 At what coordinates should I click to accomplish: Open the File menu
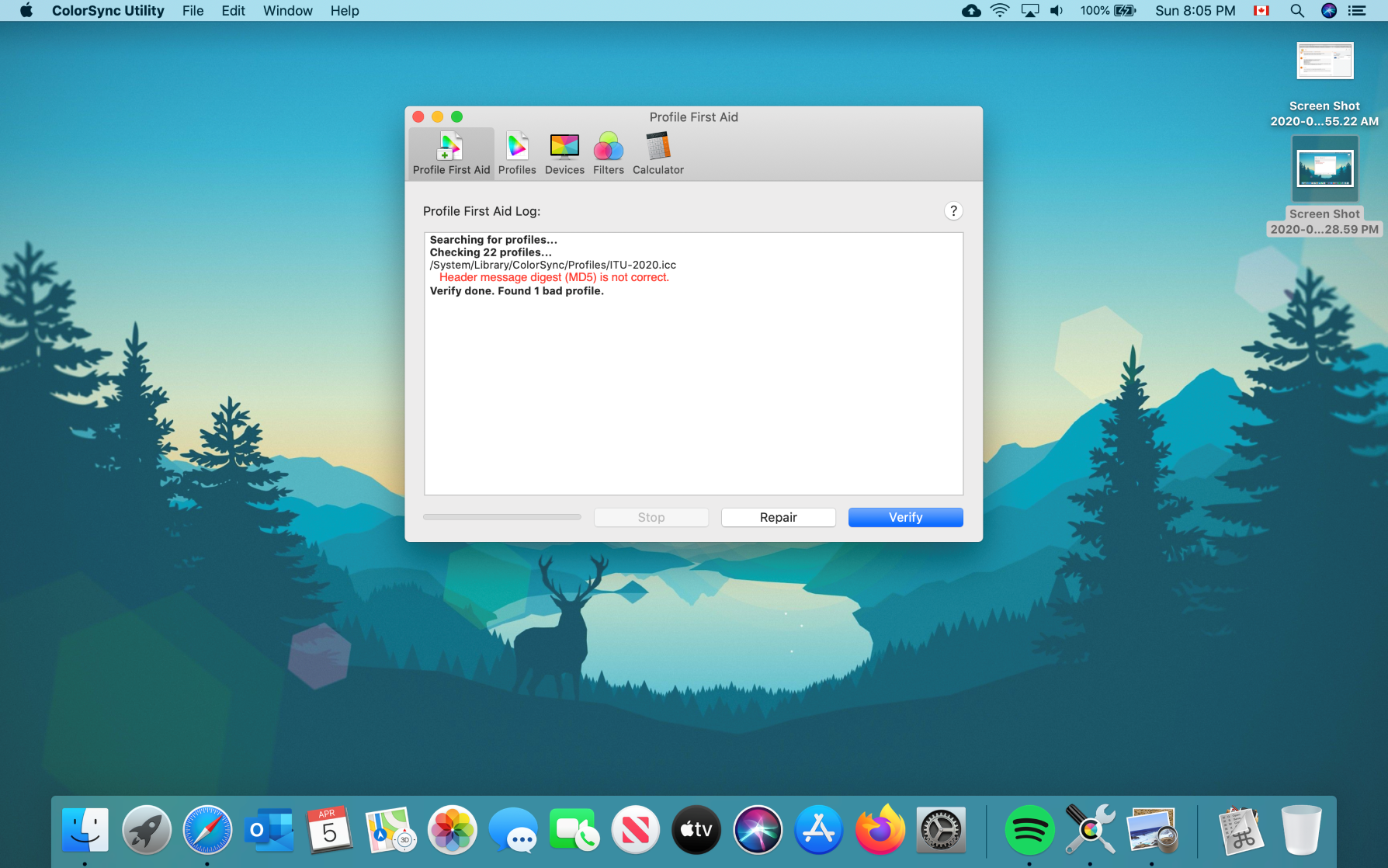(x=193, y=11)
